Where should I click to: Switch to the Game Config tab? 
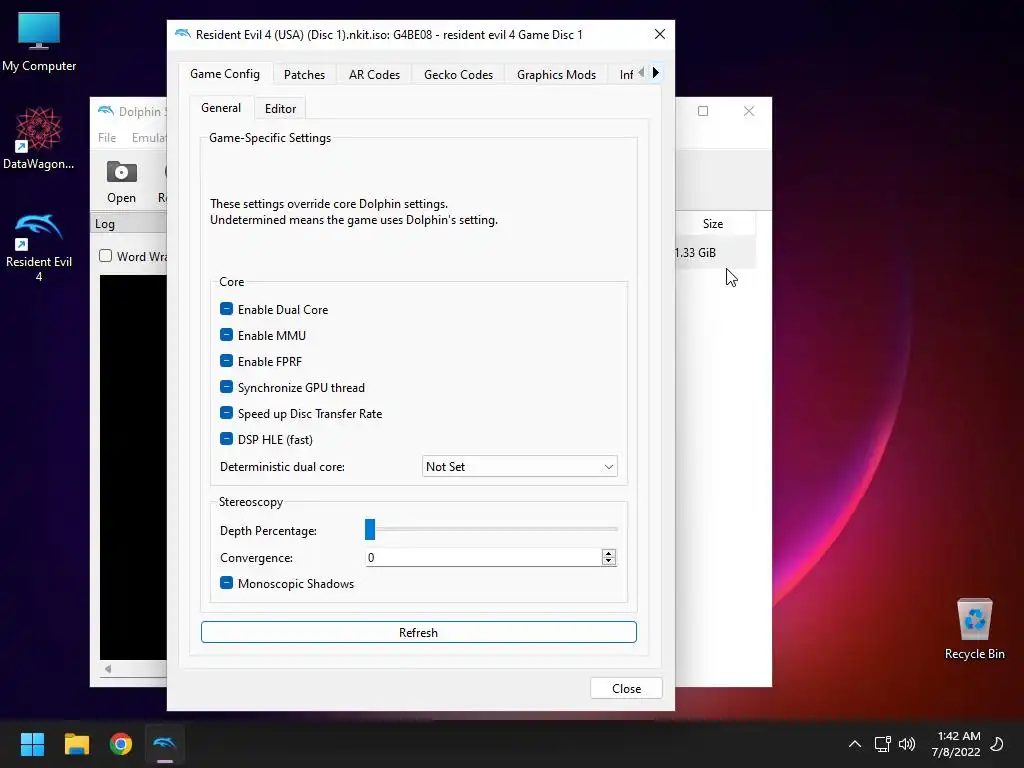[x=225, y=74]
